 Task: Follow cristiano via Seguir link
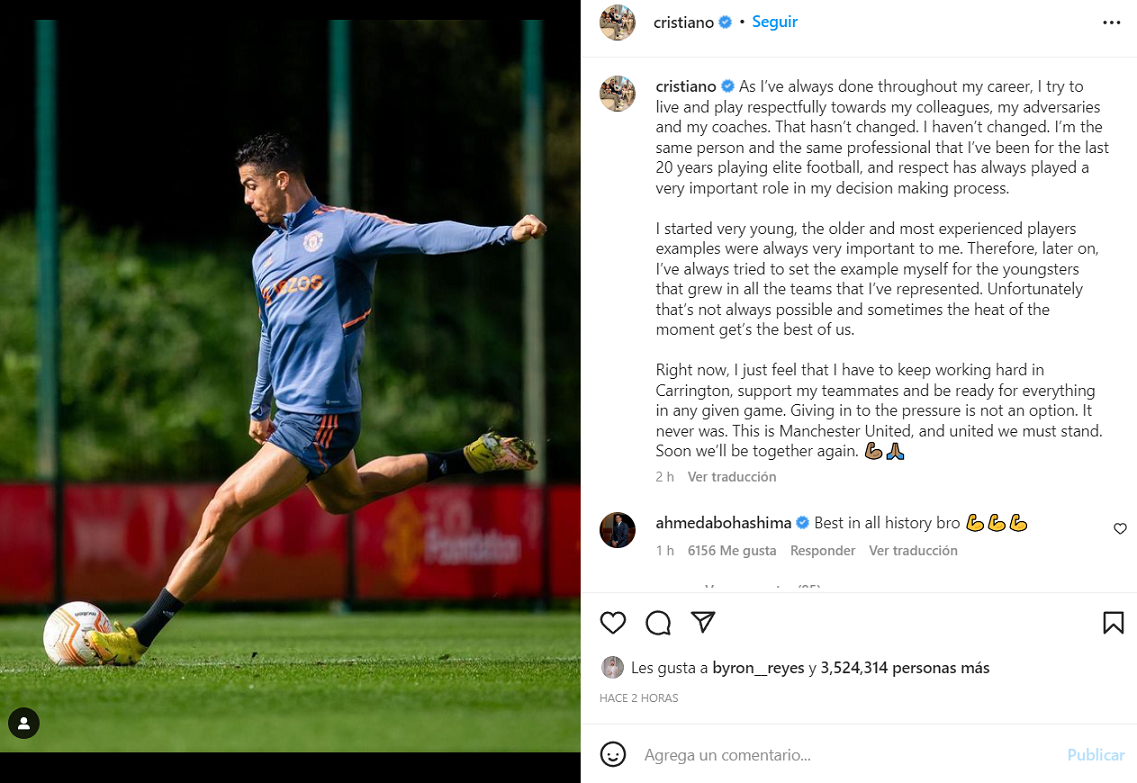[x=774, y=22]
